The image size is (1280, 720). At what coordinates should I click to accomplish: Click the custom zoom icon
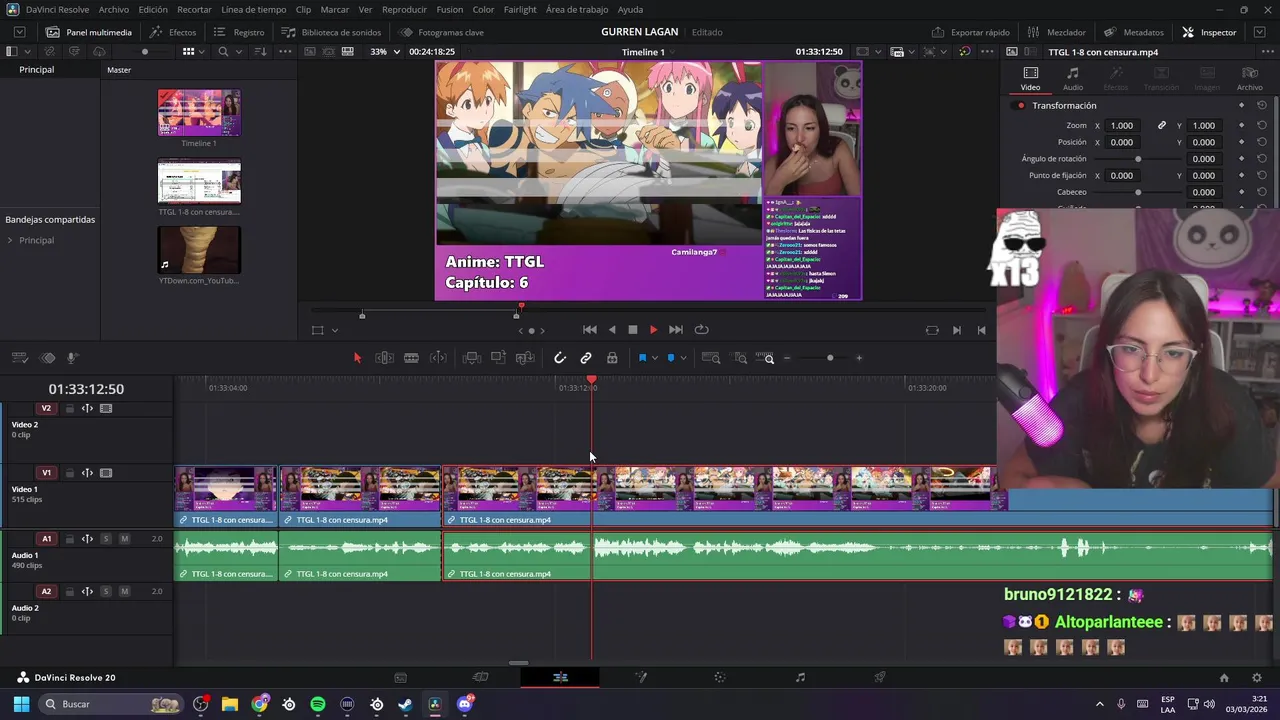[766, 358]
